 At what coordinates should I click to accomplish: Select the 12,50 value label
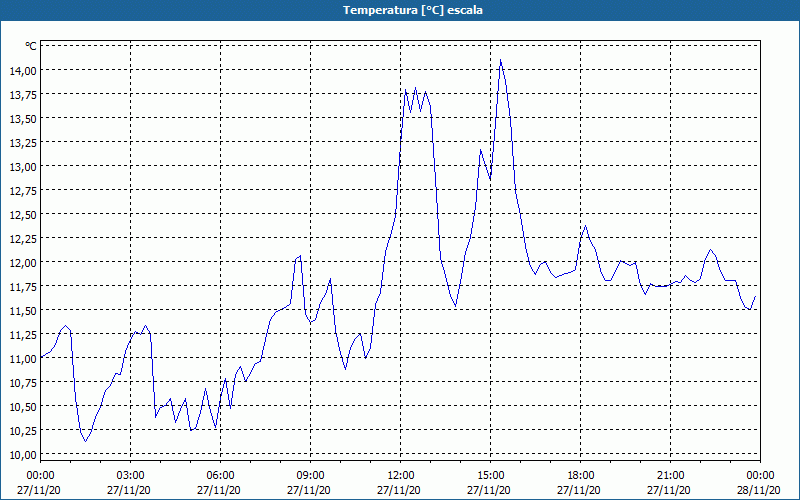click(x=23, y=214)
